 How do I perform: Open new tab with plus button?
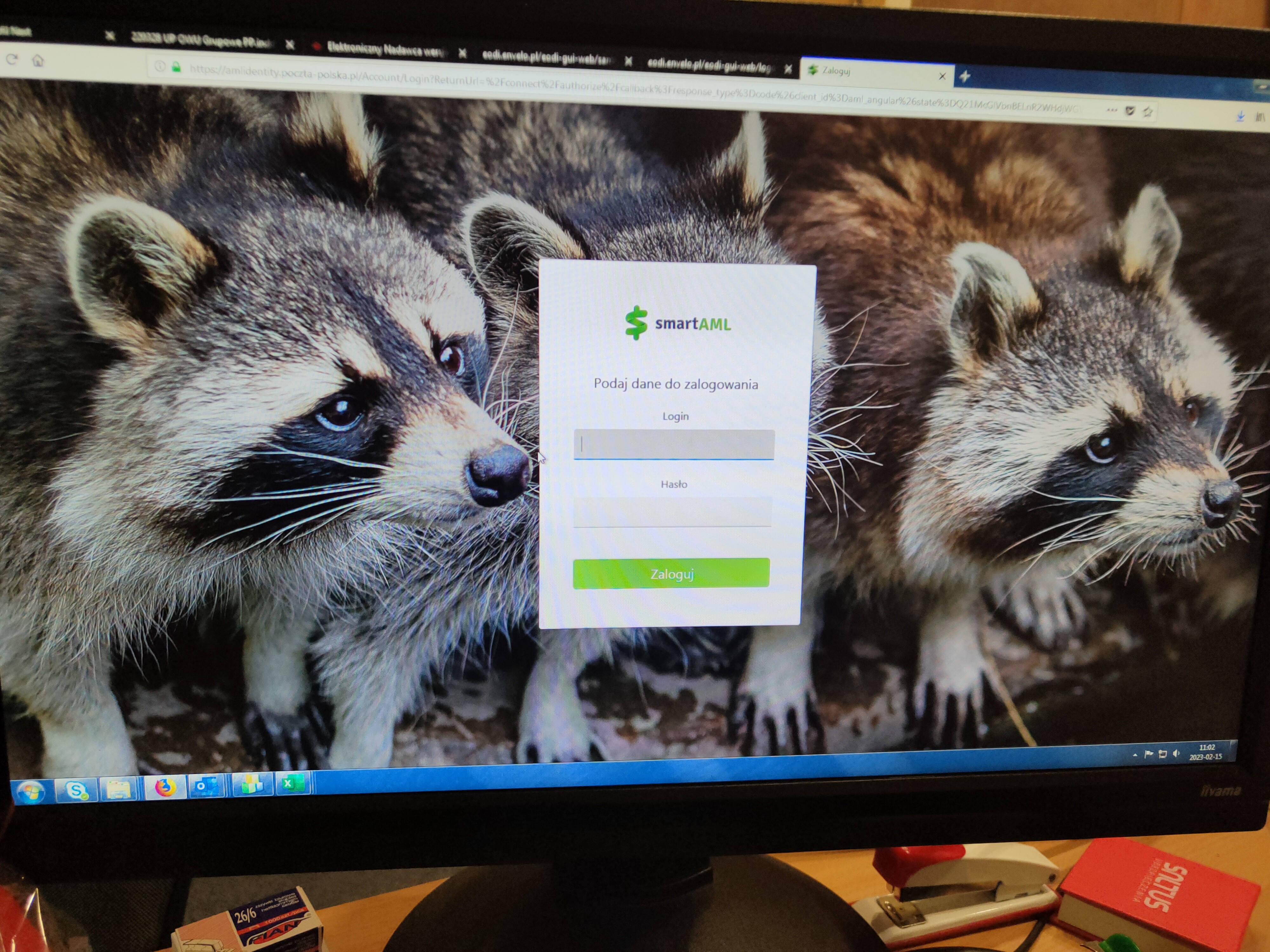coord(965,76)
